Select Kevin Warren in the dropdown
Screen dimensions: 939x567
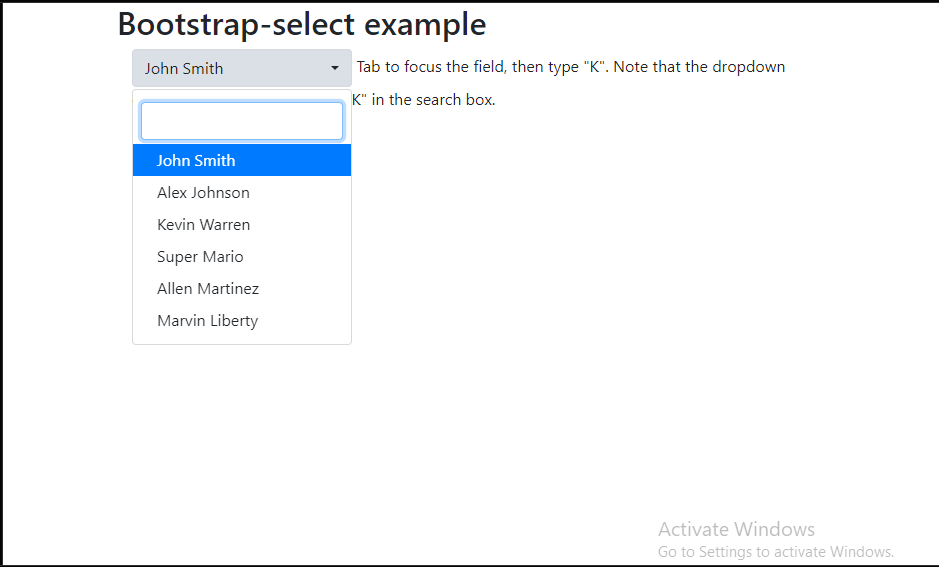[x=203, y=224]
